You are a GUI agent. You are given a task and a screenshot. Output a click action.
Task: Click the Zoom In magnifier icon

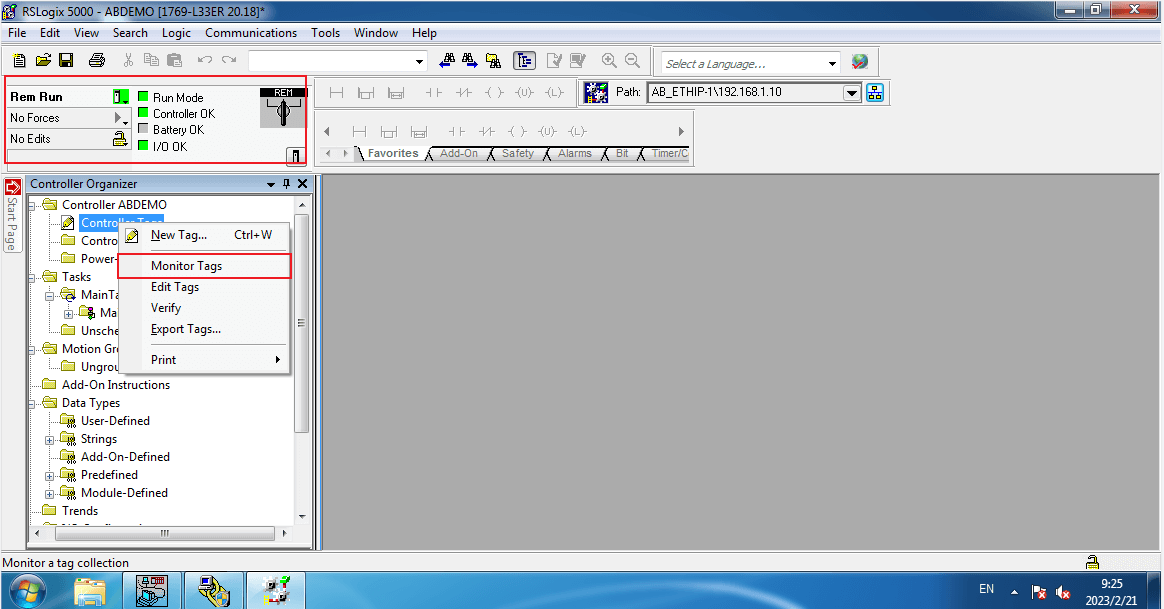click(x=609, y=61)
